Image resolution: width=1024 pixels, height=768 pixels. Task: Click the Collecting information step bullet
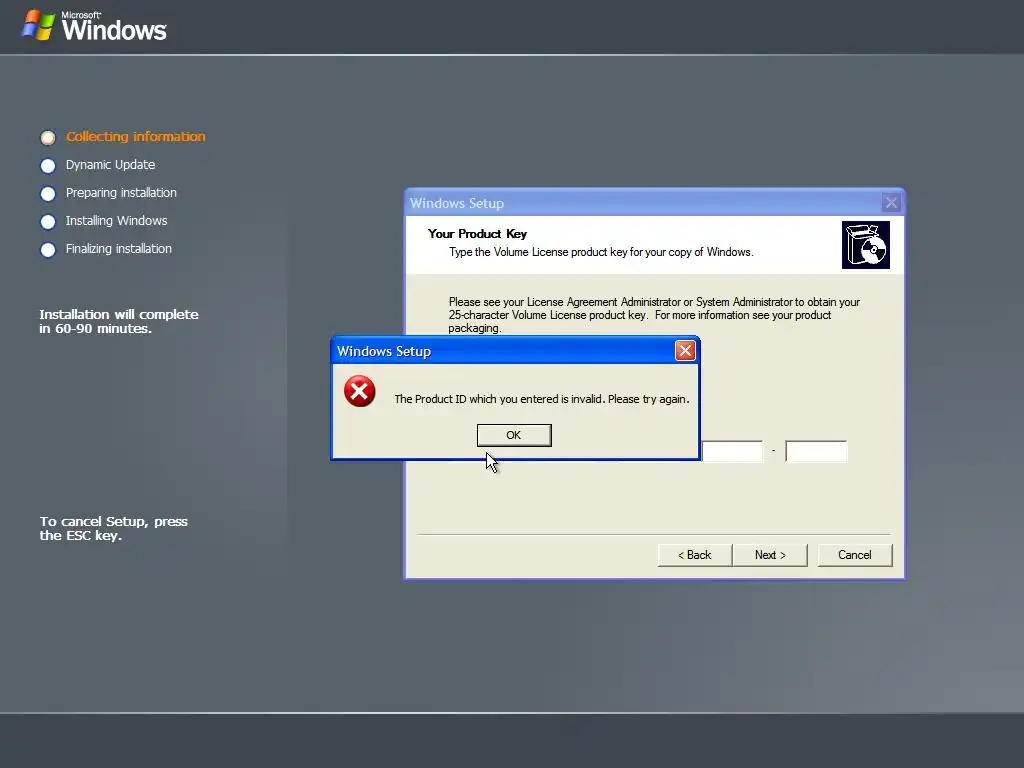coord(48,137)
